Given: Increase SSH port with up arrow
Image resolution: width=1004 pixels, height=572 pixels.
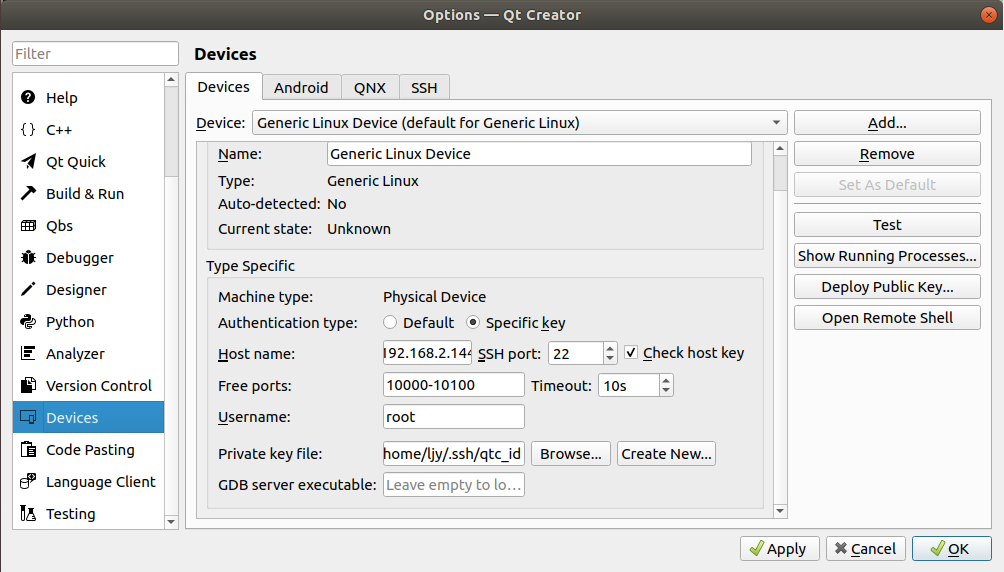Looking at the screenshot, I should pos(610,347).
